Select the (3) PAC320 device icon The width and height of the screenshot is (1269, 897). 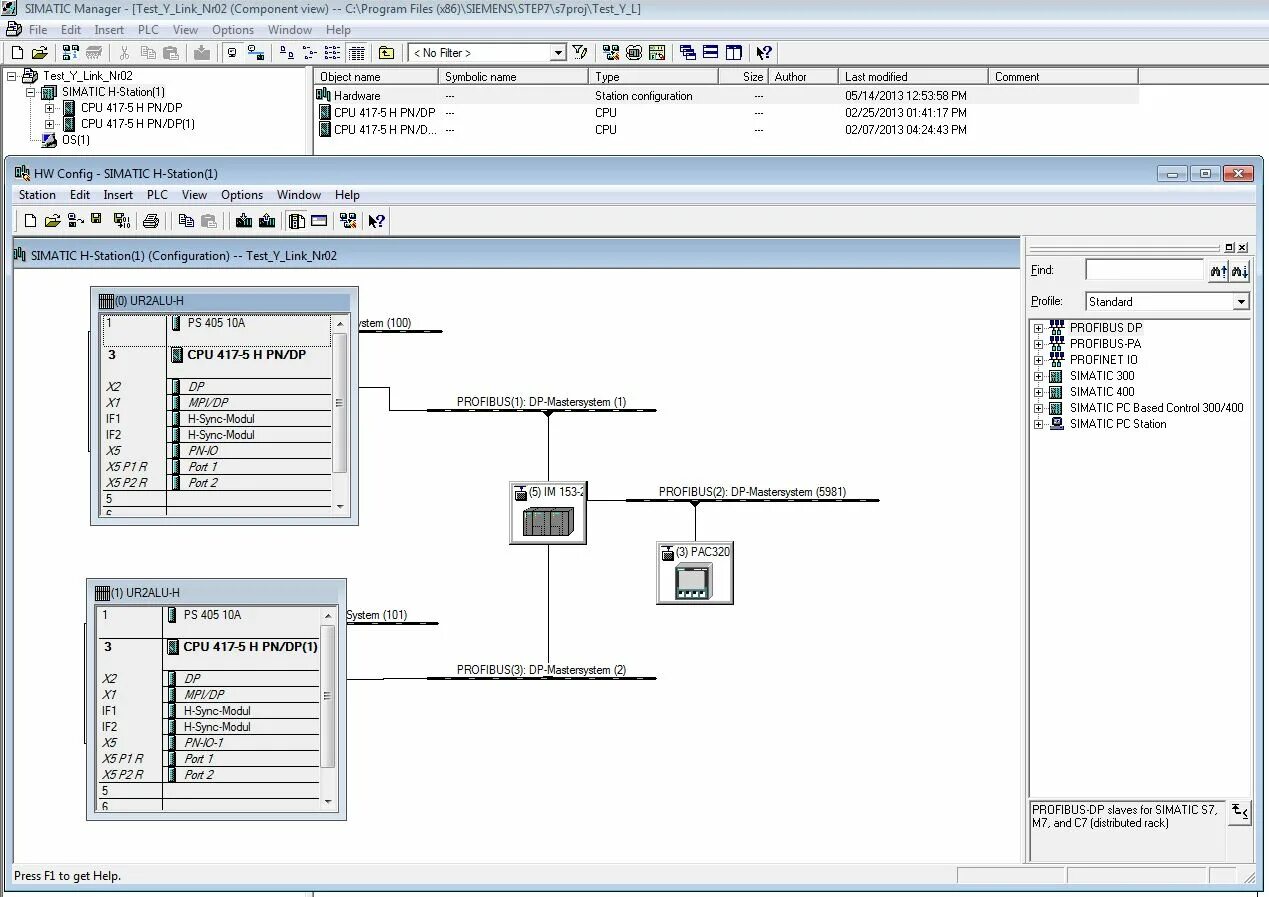pos(695,573)
